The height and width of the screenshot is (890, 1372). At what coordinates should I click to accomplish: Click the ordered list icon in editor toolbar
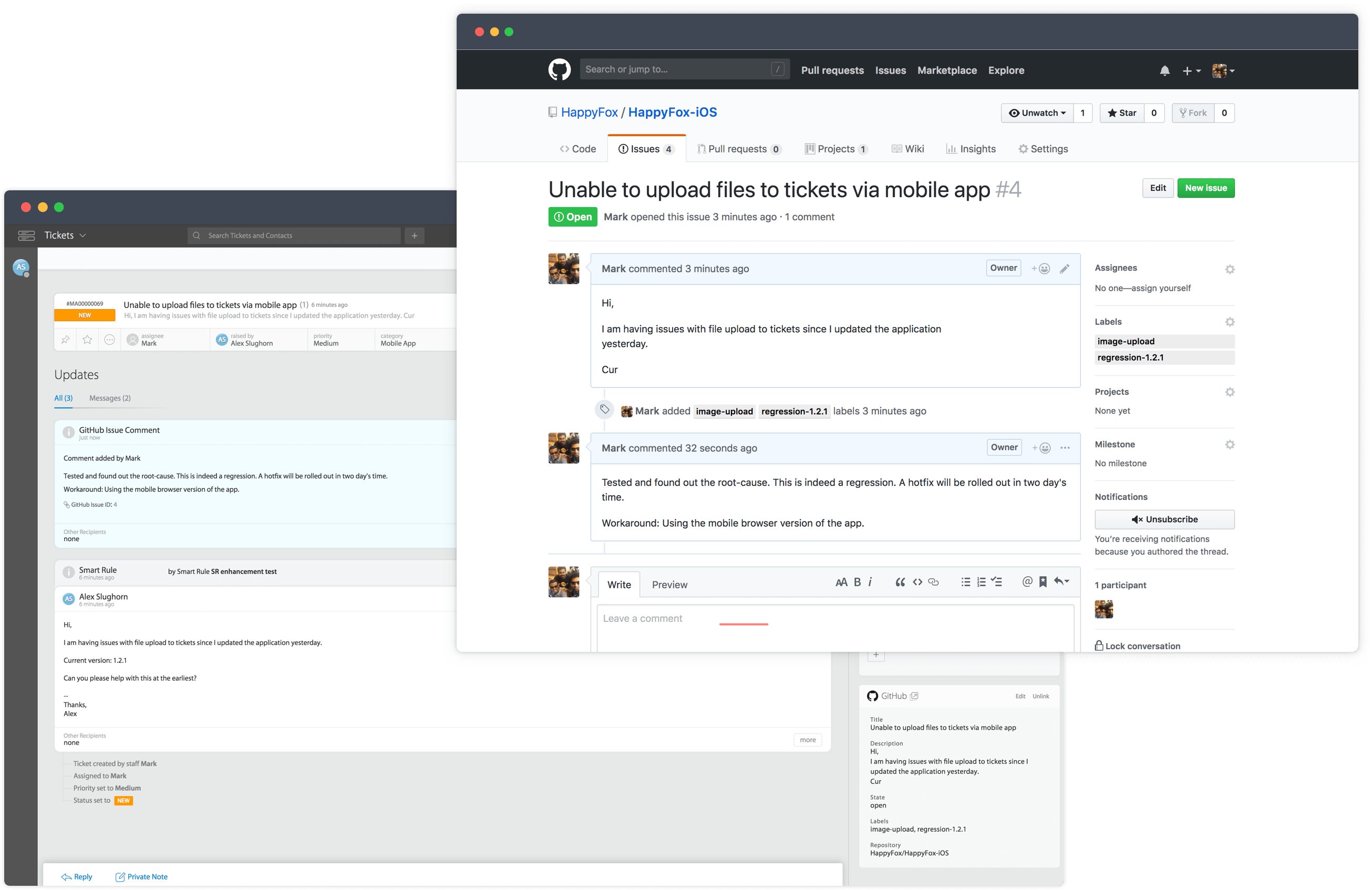coord(981,584)
